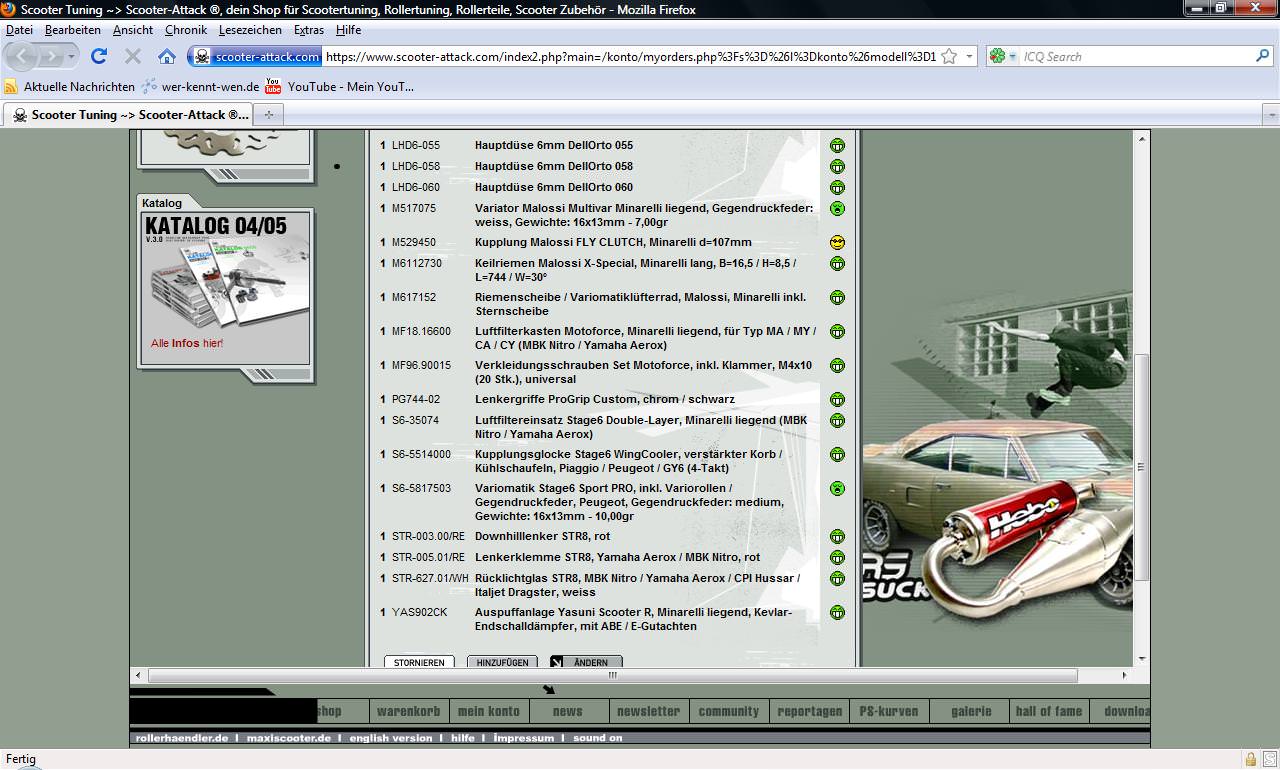The height and width of the screenshot is (770, 1280).
Task: Open the mein konto navigation item
Action: point(489,711)
